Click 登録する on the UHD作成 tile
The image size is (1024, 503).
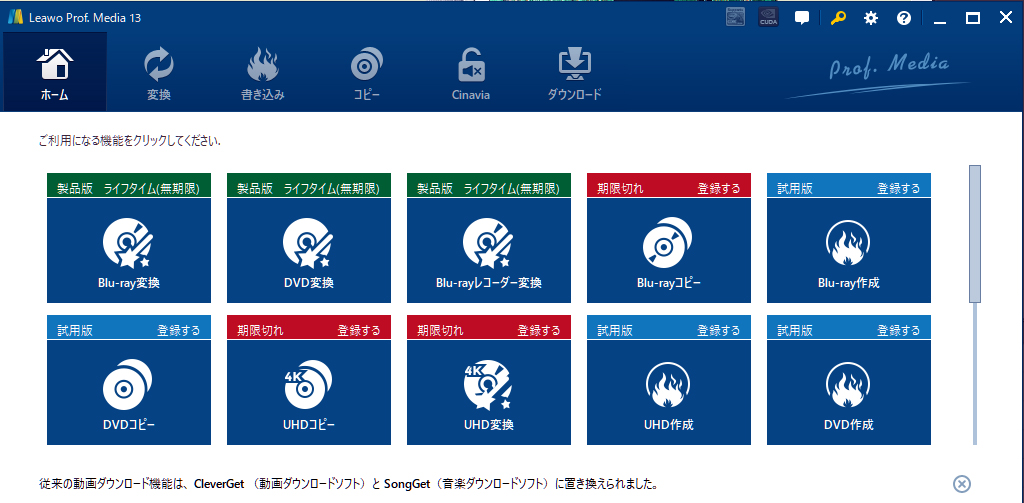click(x=719, y=331)
